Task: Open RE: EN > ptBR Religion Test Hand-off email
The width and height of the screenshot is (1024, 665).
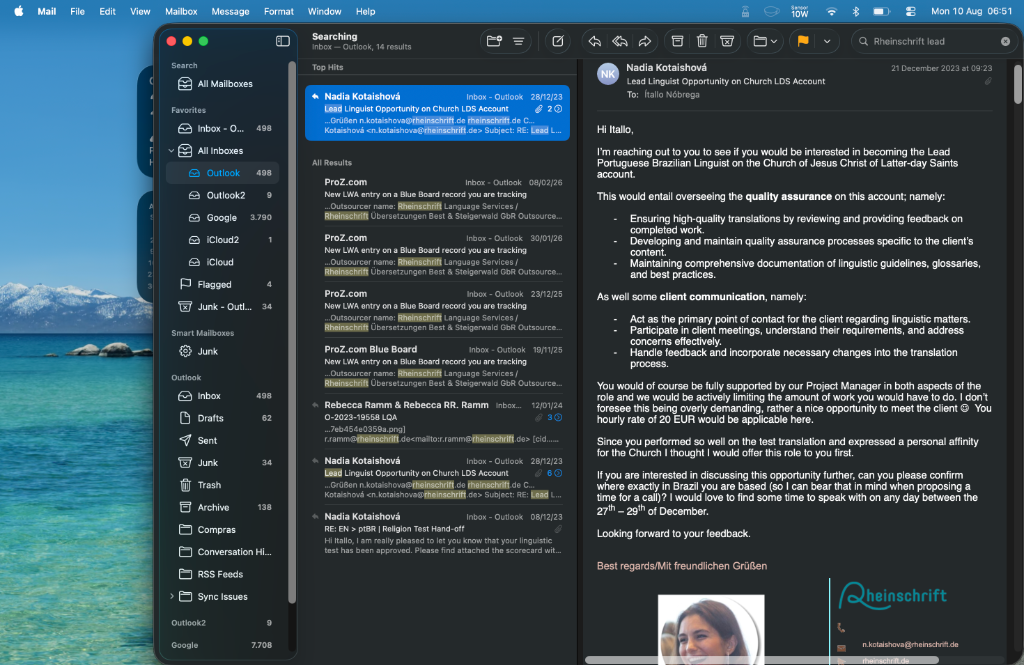Action: tap(438, 533)
